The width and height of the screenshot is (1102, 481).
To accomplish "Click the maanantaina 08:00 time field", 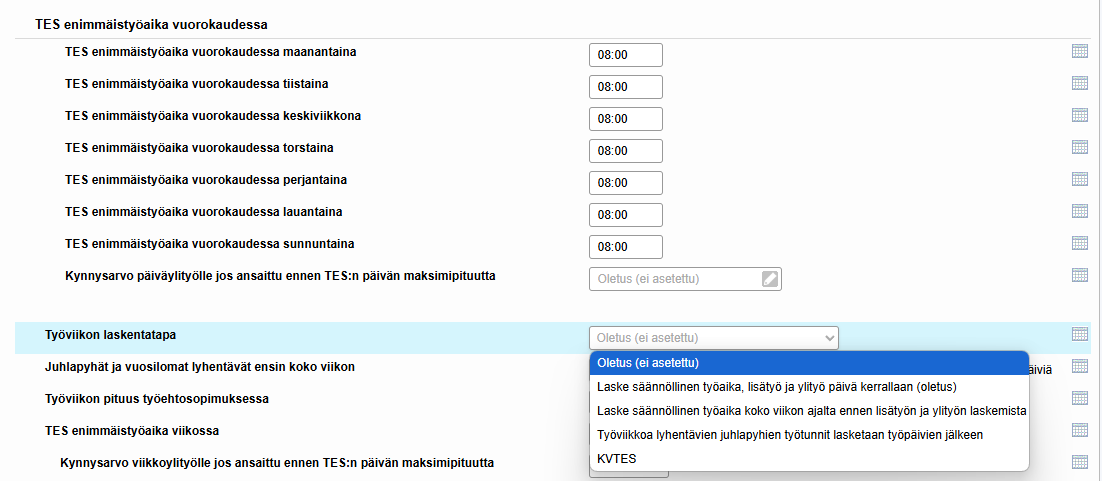I will [x=625, y=55].
